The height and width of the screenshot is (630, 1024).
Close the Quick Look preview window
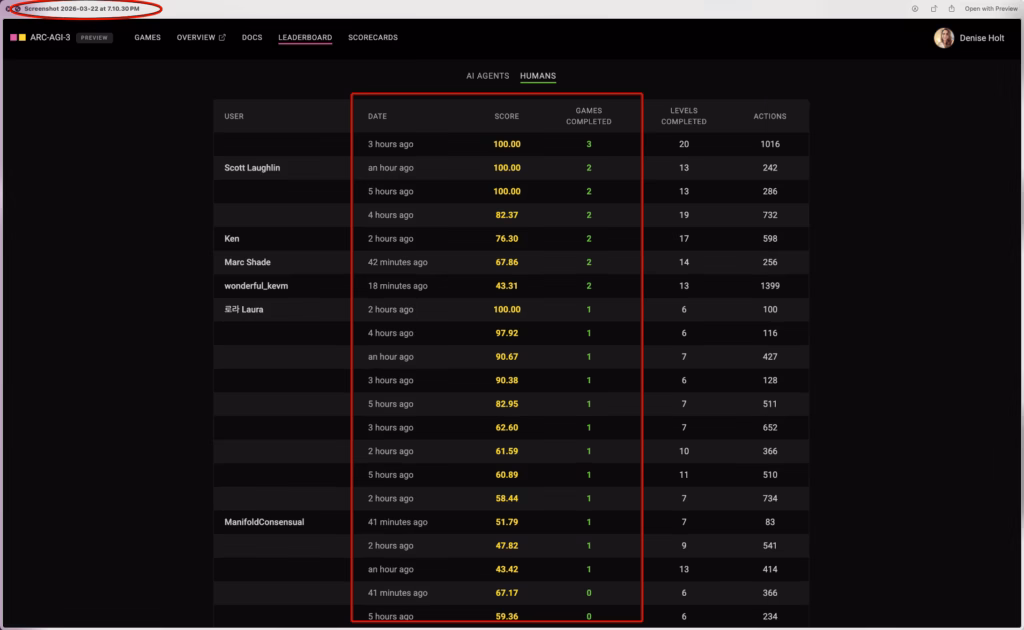[16, 8]
